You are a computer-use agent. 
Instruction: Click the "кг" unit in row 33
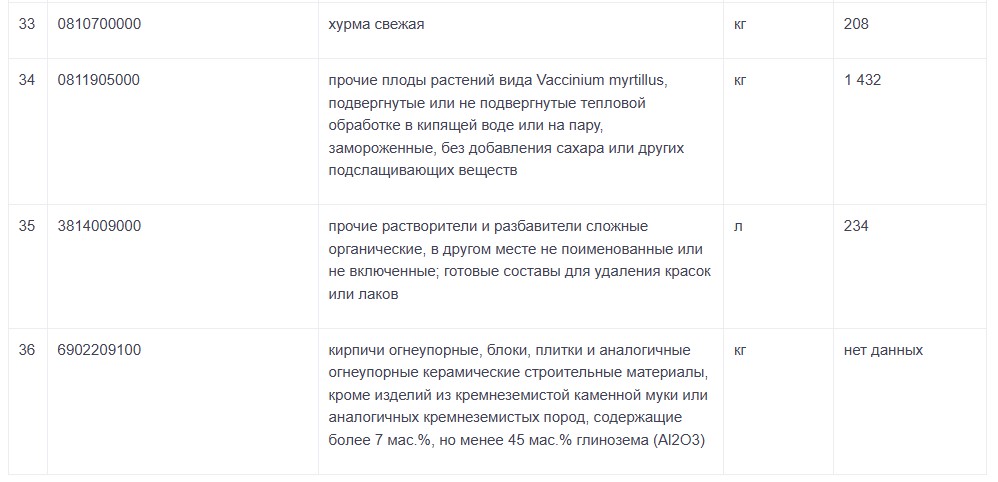point(740,24)
